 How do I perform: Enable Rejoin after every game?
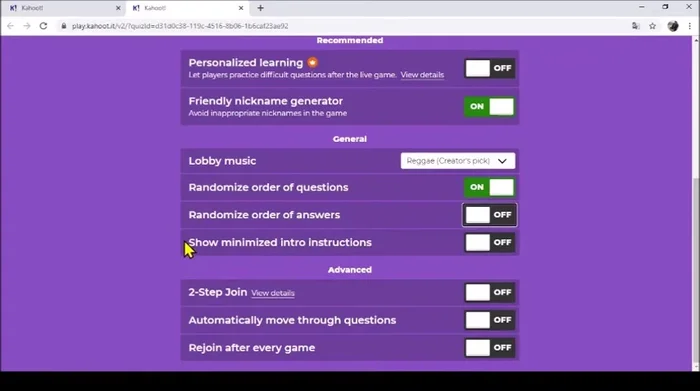[490, 348]
